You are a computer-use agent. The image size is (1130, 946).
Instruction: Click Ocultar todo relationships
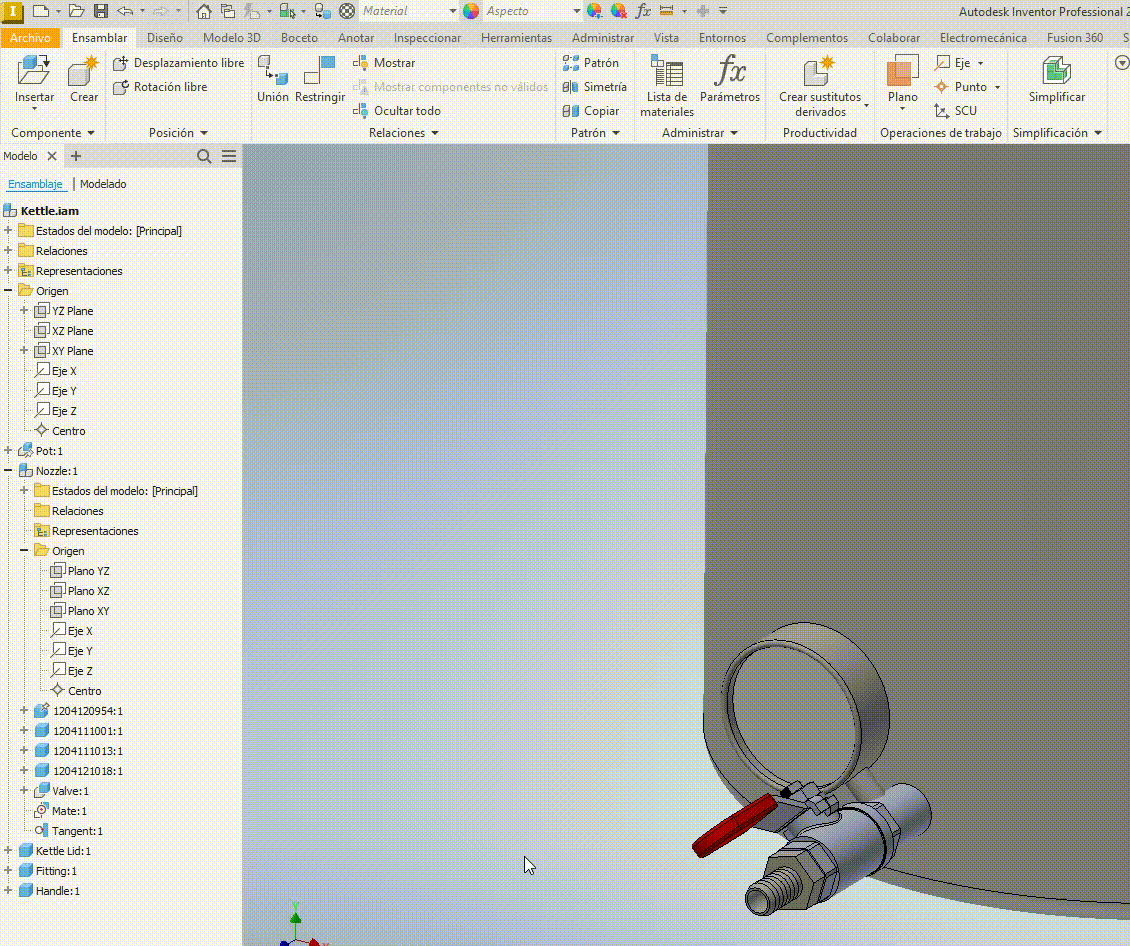tap(397, 111)
